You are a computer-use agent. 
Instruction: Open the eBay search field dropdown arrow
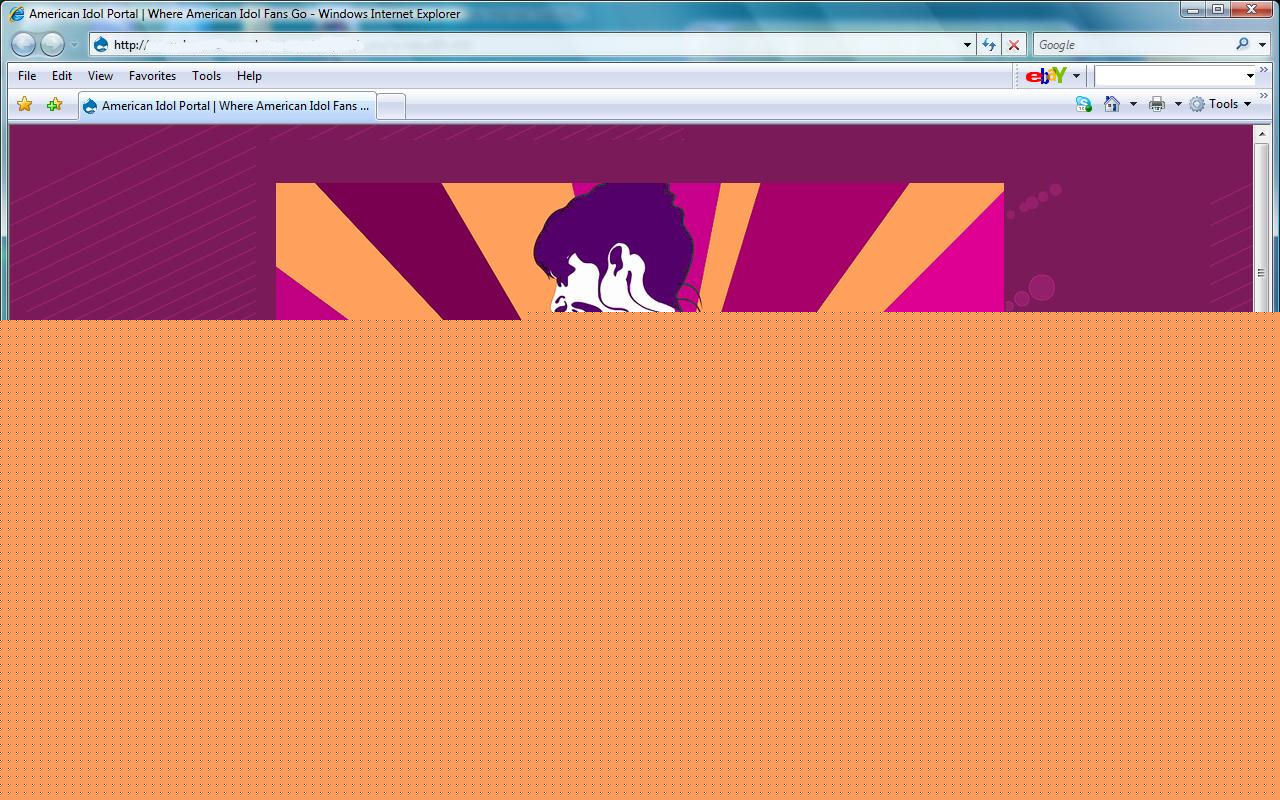coord(1250,76)
